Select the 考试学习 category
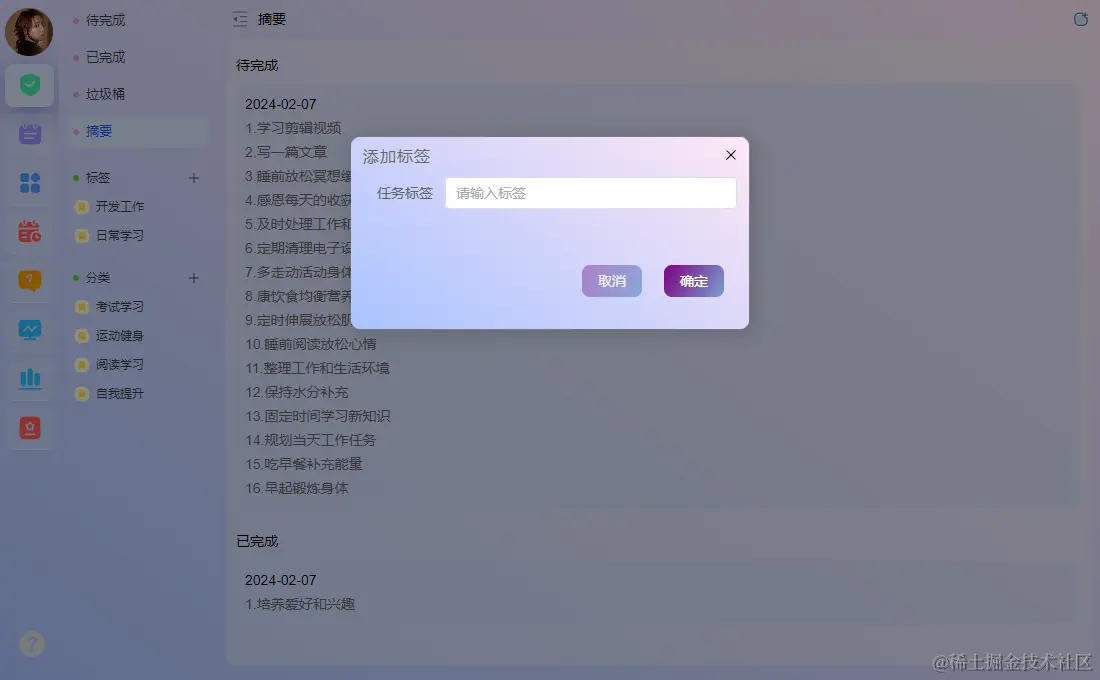The height and width of the screenshot is (680, 1100). click(x=120, y=307)
